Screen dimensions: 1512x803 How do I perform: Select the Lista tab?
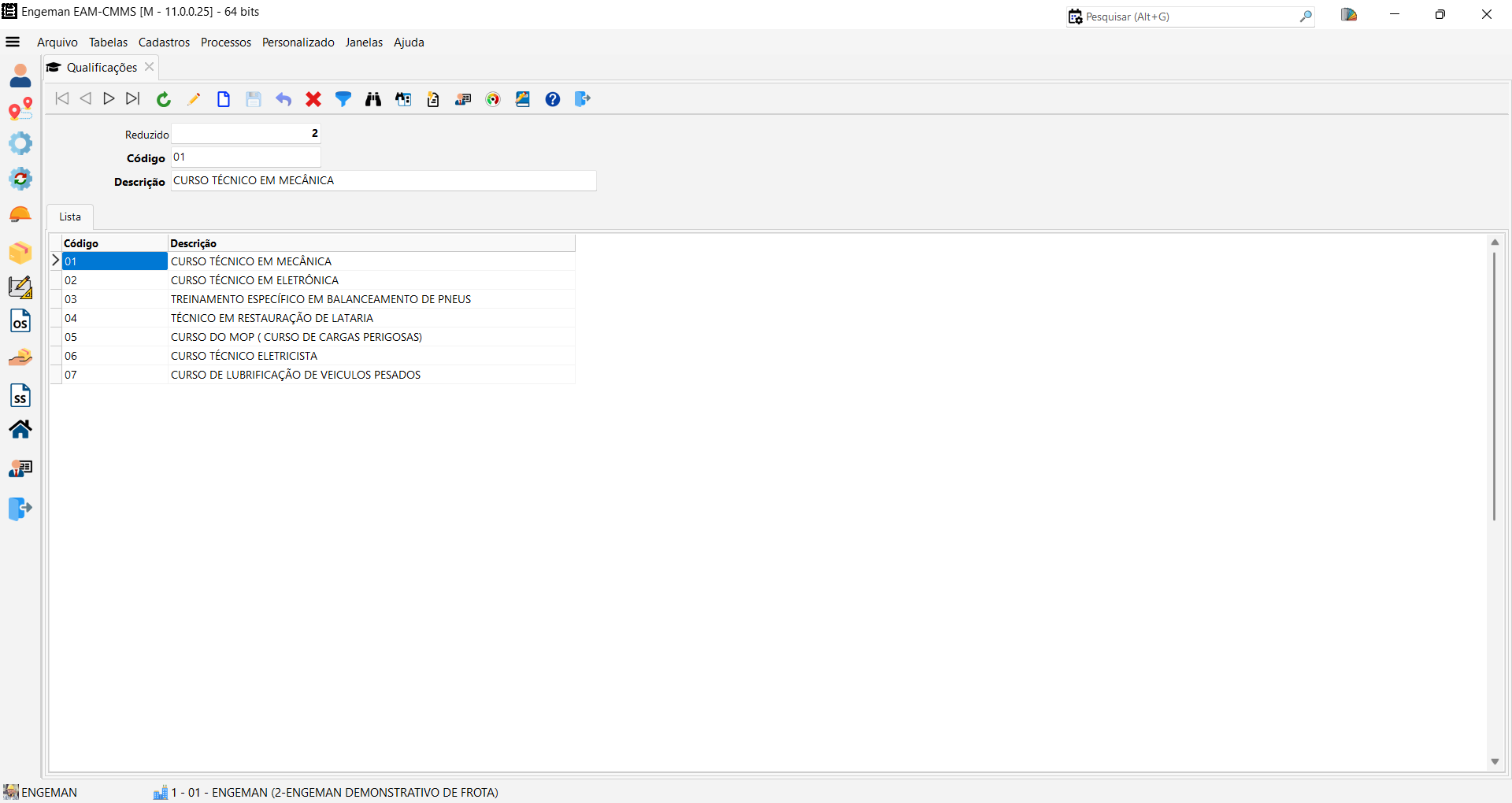70,216
